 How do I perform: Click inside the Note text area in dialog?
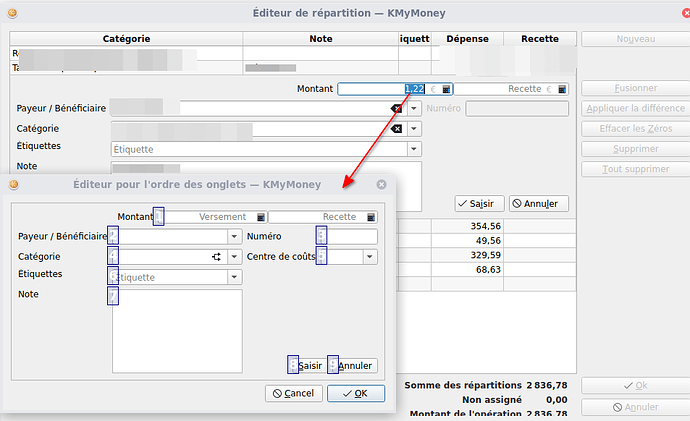pos(176,330)
